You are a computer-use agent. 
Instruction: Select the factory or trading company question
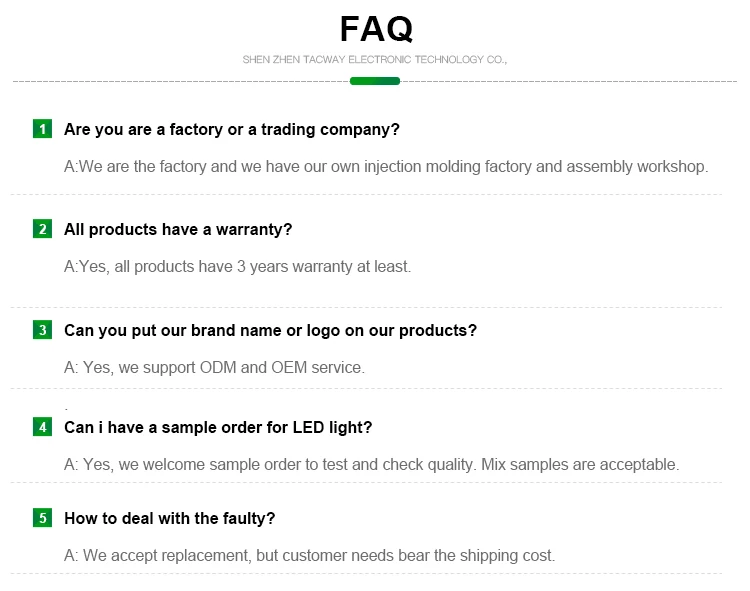(x=232, y=129)
